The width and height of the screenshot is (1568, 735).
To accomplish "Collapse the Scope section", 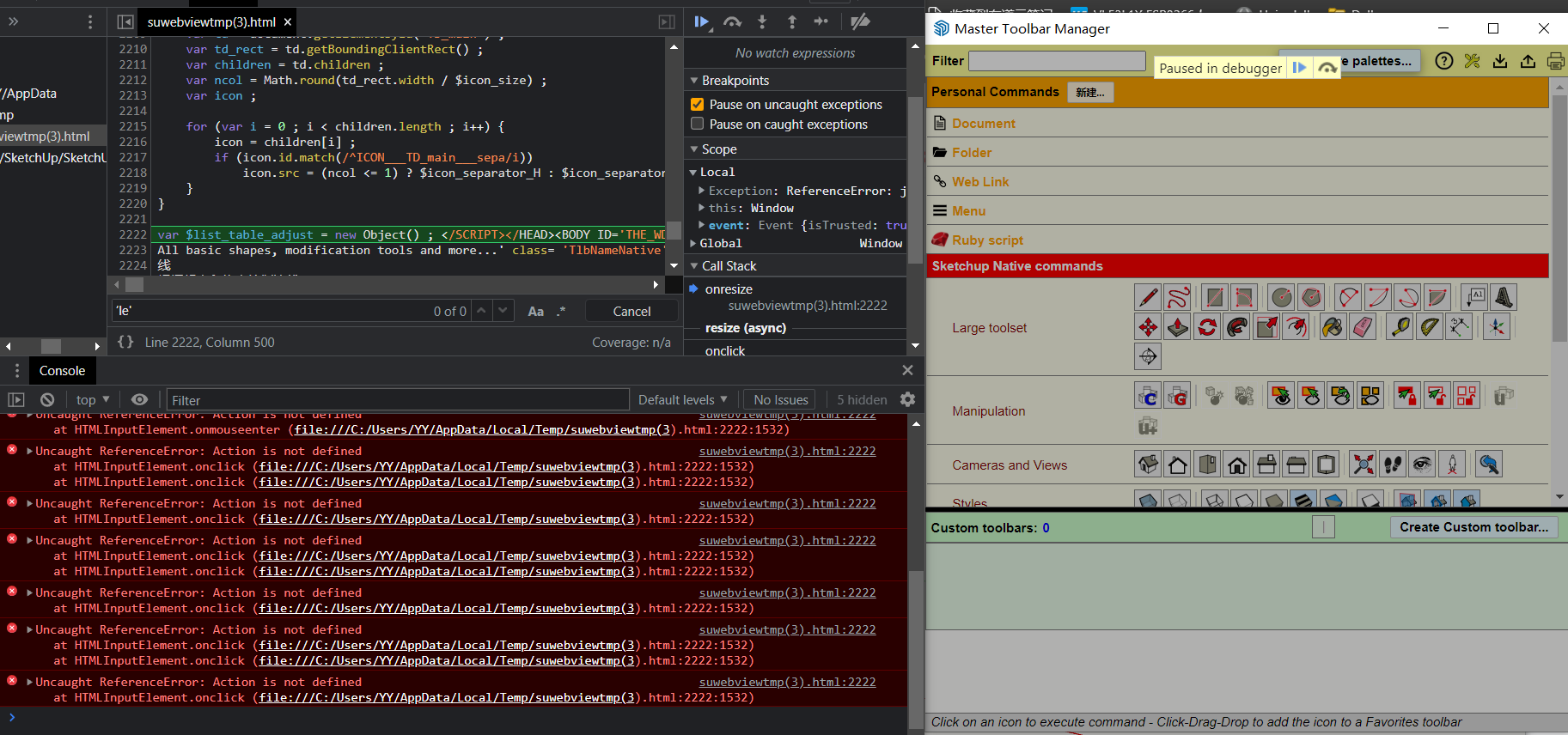I will [694, 149].
